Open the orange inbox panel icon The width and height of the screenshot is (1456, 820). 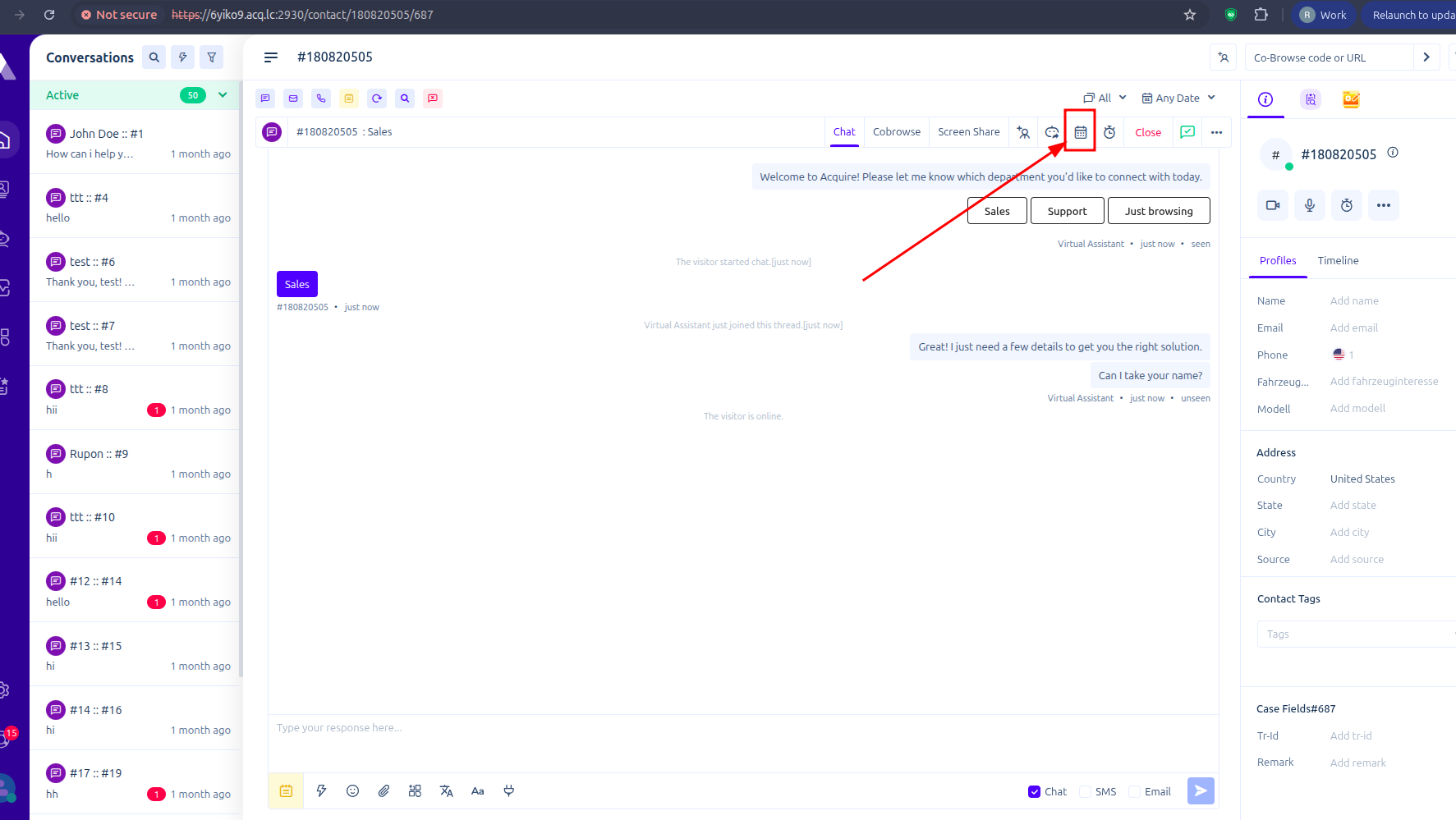1351,99
